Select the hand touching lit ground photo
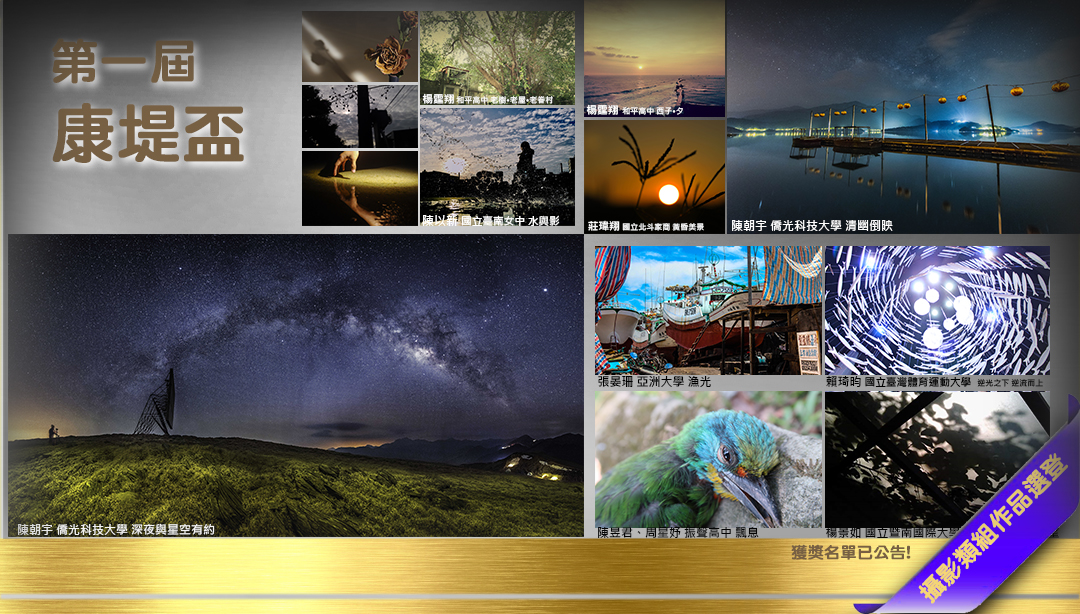The image size is (1080, 614). tap(360, 188)
